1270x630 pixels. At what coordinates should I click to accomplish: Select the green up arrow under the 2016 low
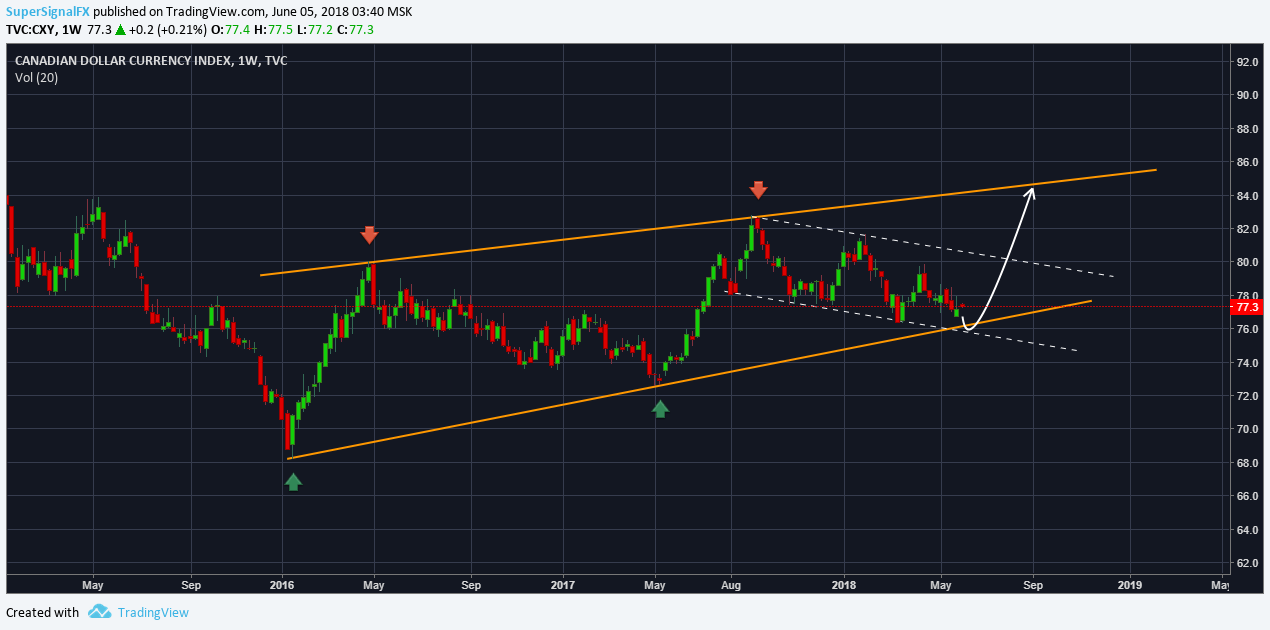click(293, 482)
